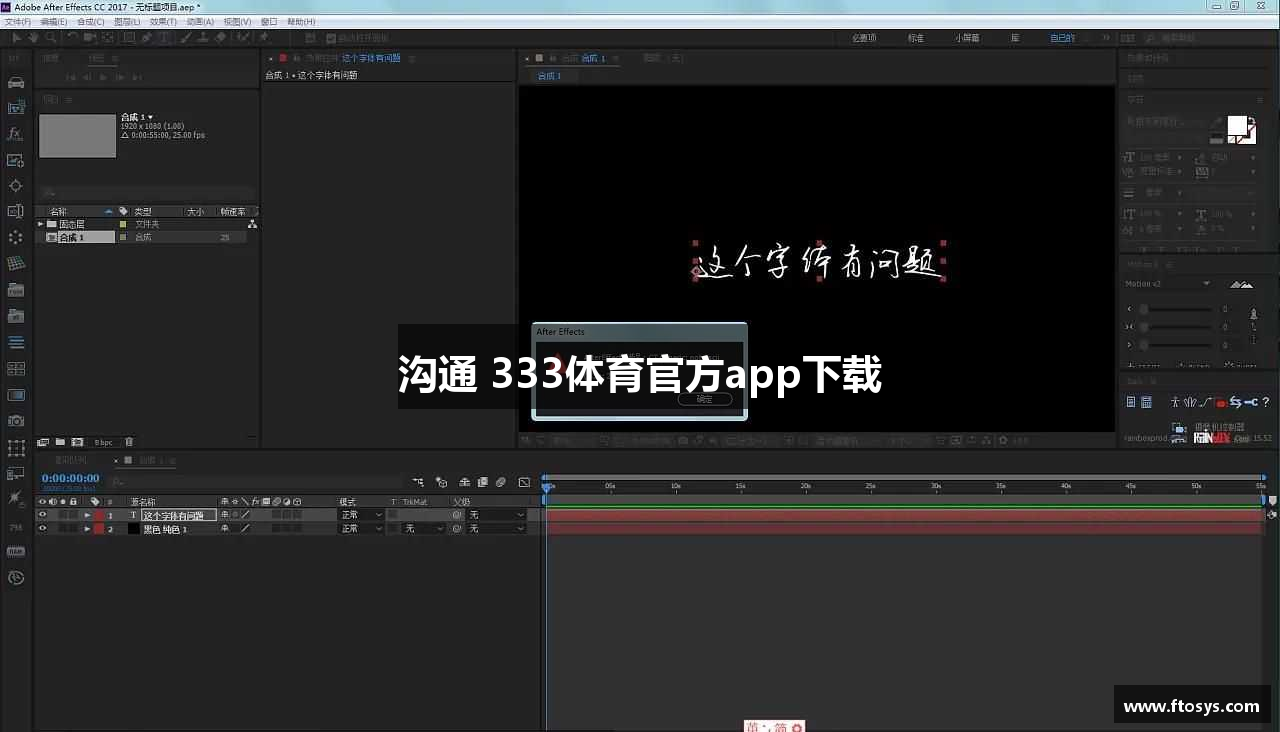Viewport: 1280px width, 732px height.
Task: Hide the 黑色 纯色 1 layer
Action: 41,528
